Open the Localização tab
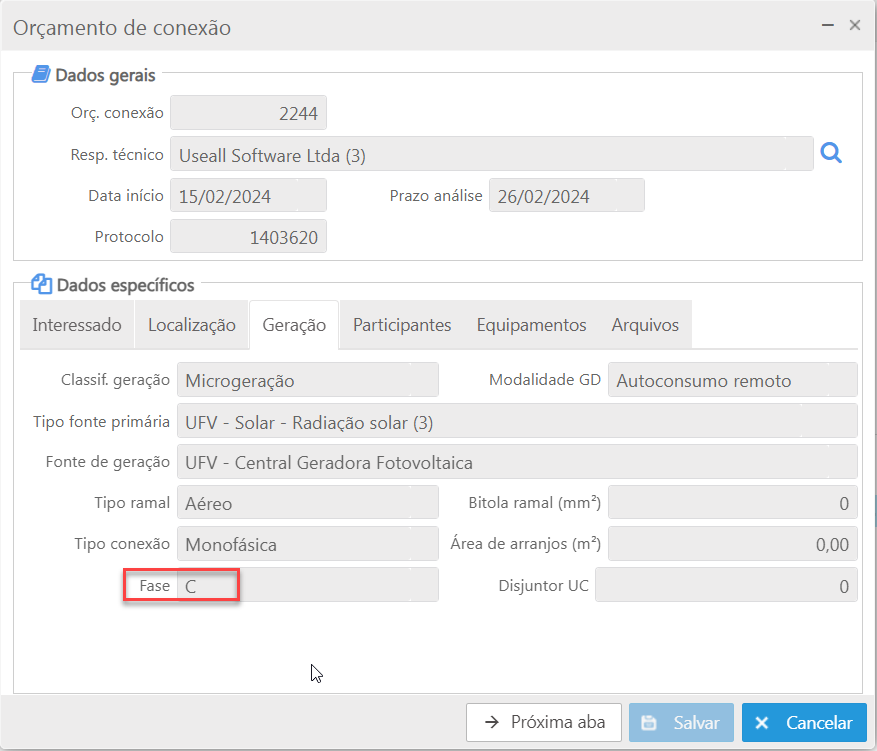 (x=192, y=325)
